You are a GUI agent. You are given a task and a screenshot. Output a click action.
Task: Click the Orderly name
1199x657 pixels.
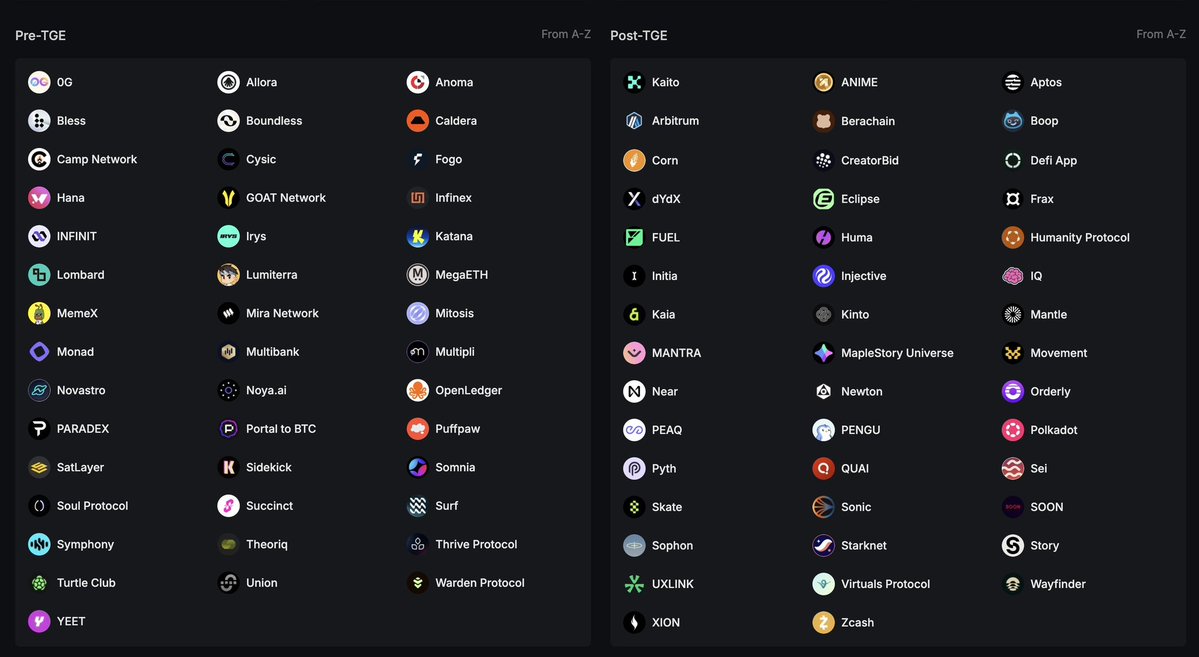[1050, 392]
